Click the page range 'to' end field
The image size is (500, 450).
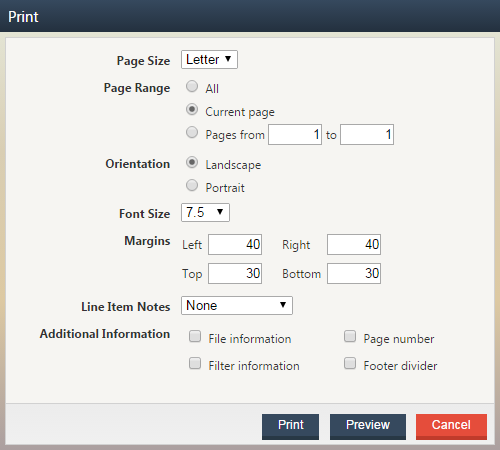pos(367,135)
